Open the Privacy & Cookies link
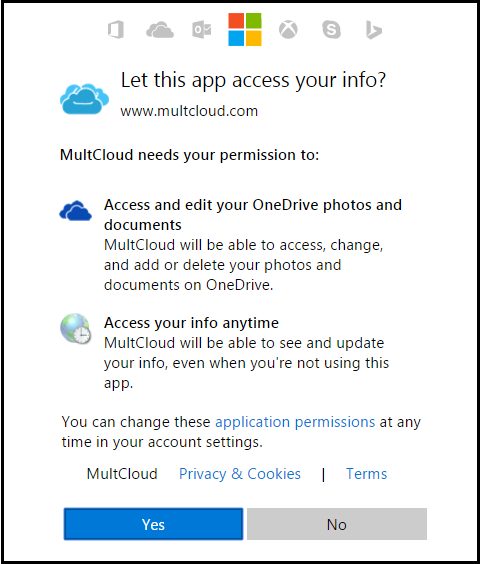 pos(240,474)
